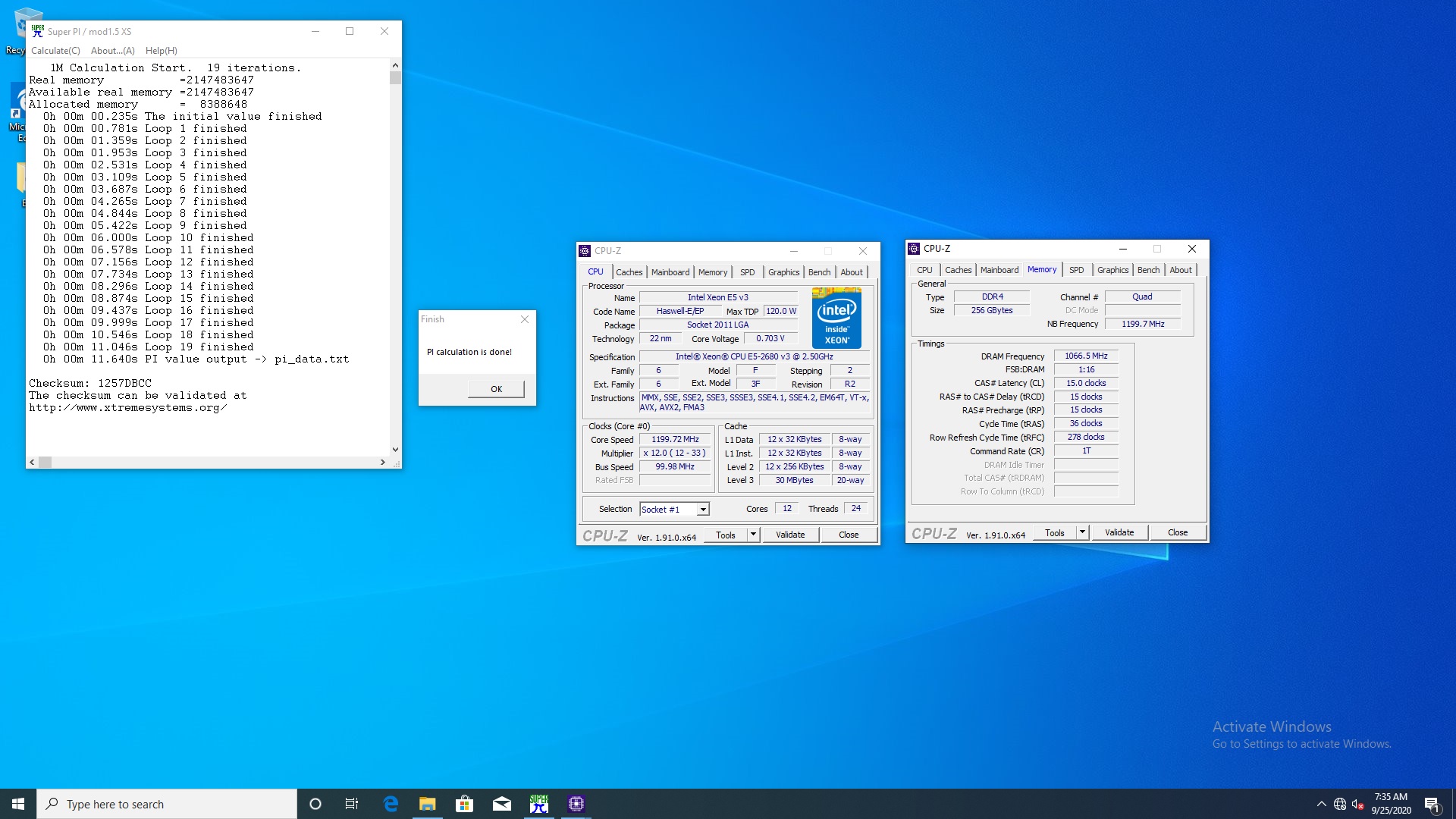1456x819 pixels.
Task: Click the taskbar search box
Action: click(167, 804)
